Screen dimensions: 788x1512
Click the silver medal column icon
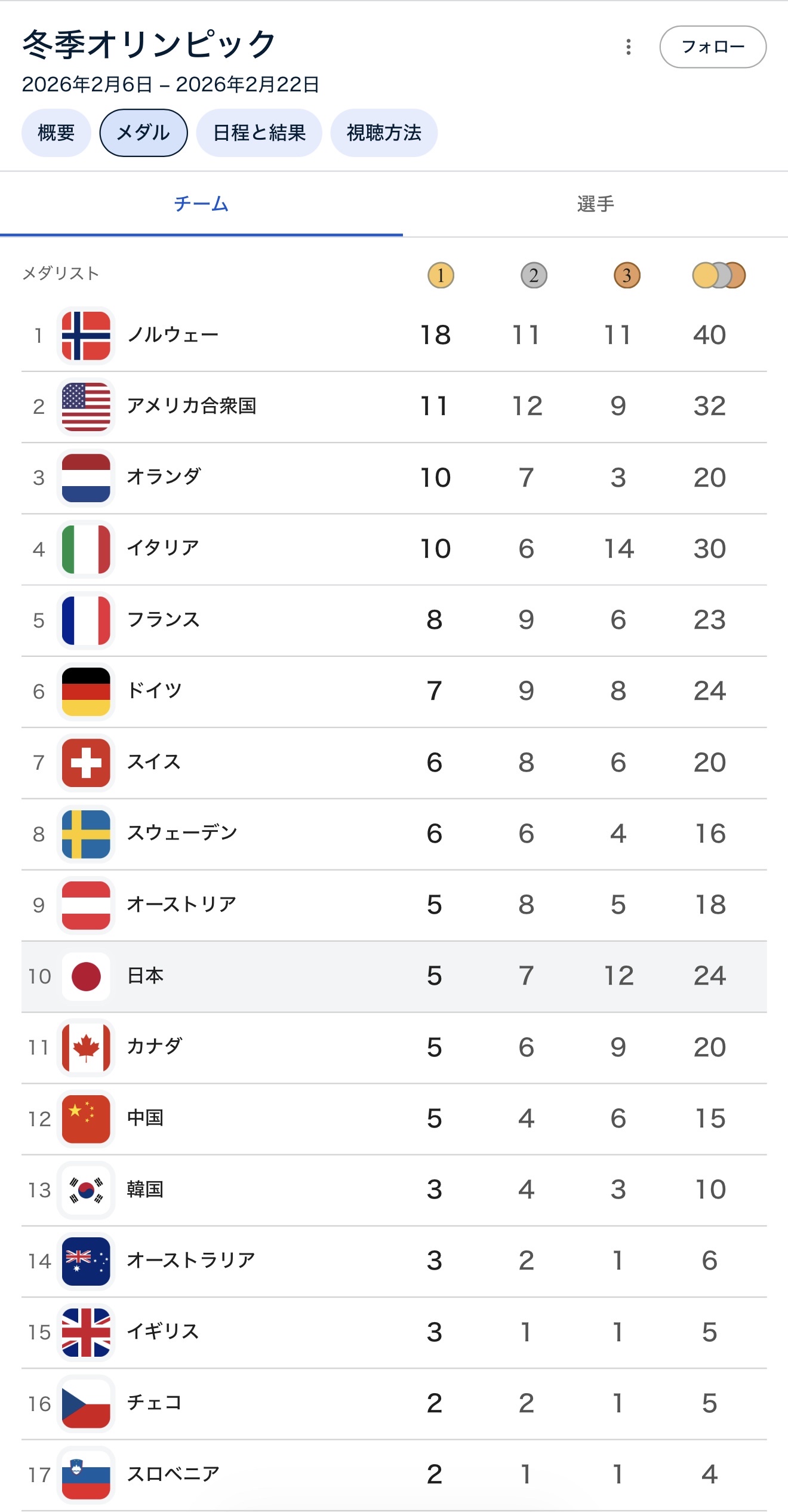(534, 275)
